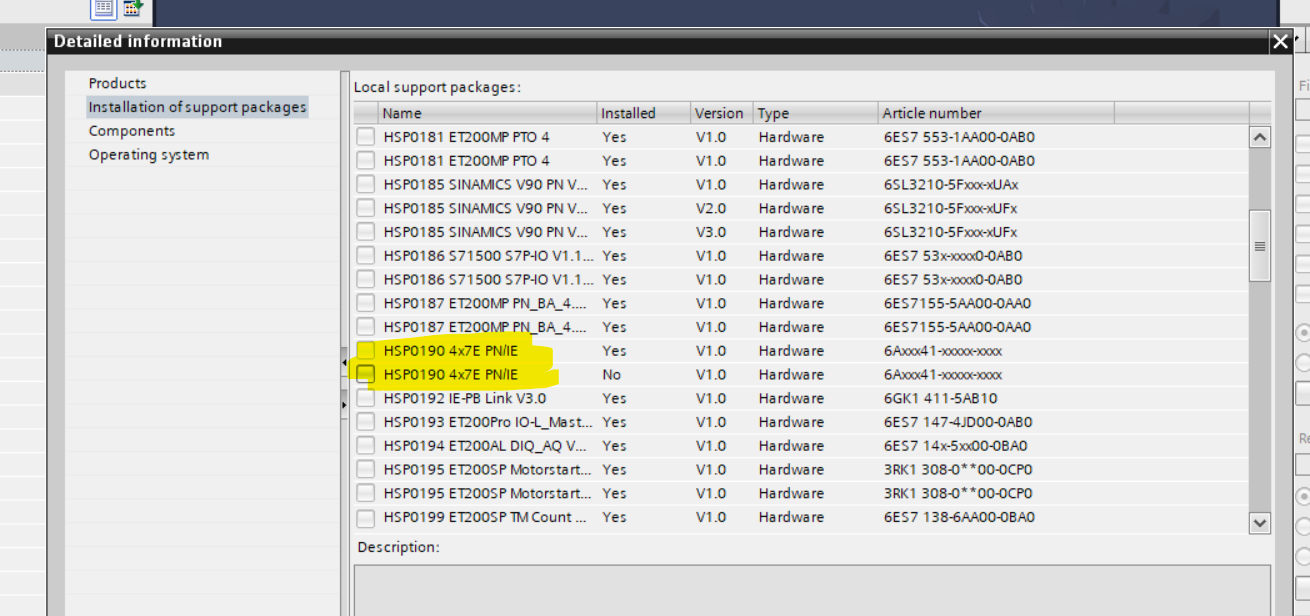Open the Products section
This screenshot has height=616, width=1310.
(117, 83)
